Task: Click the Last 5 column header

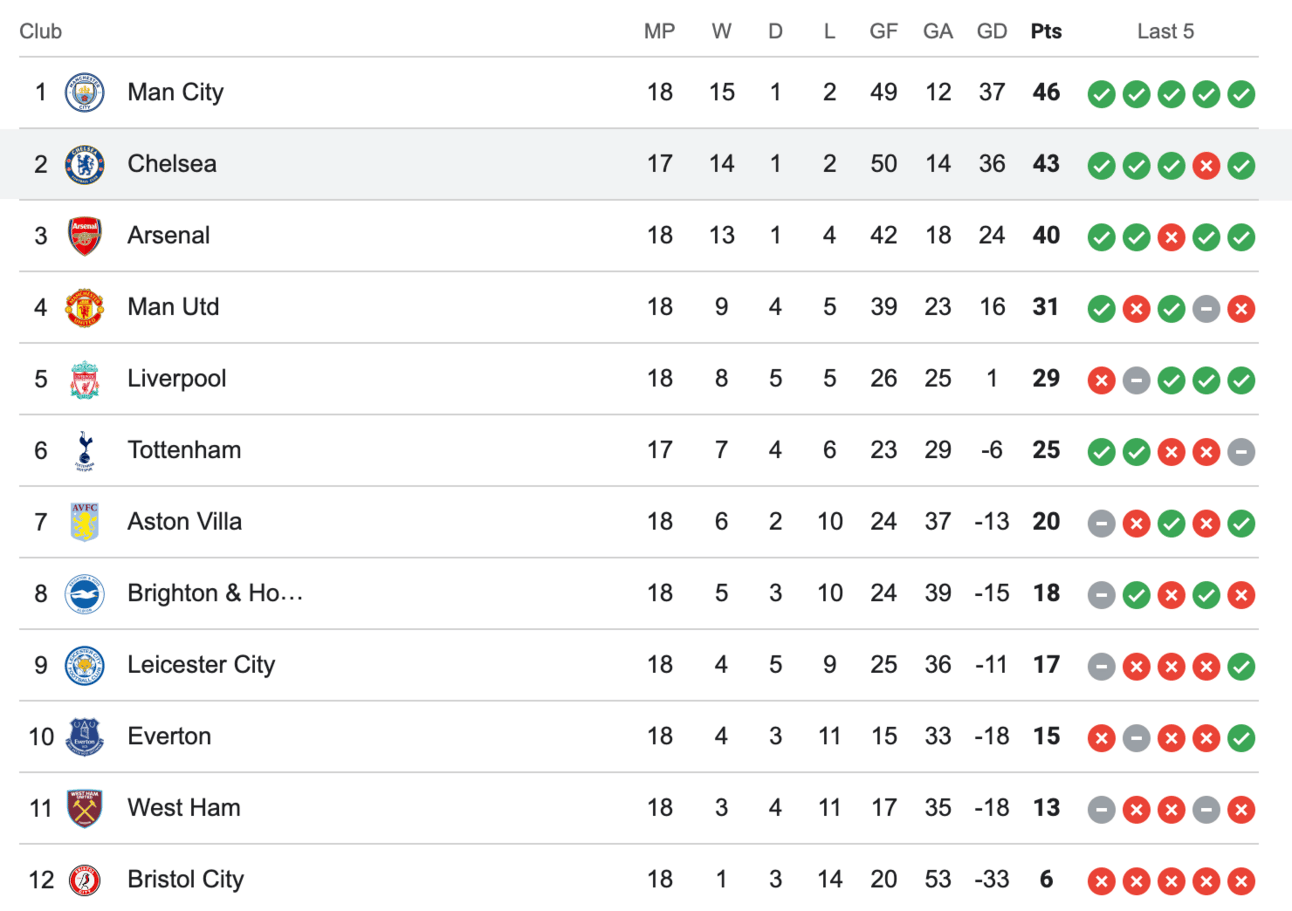Action: coord(1165,31)
